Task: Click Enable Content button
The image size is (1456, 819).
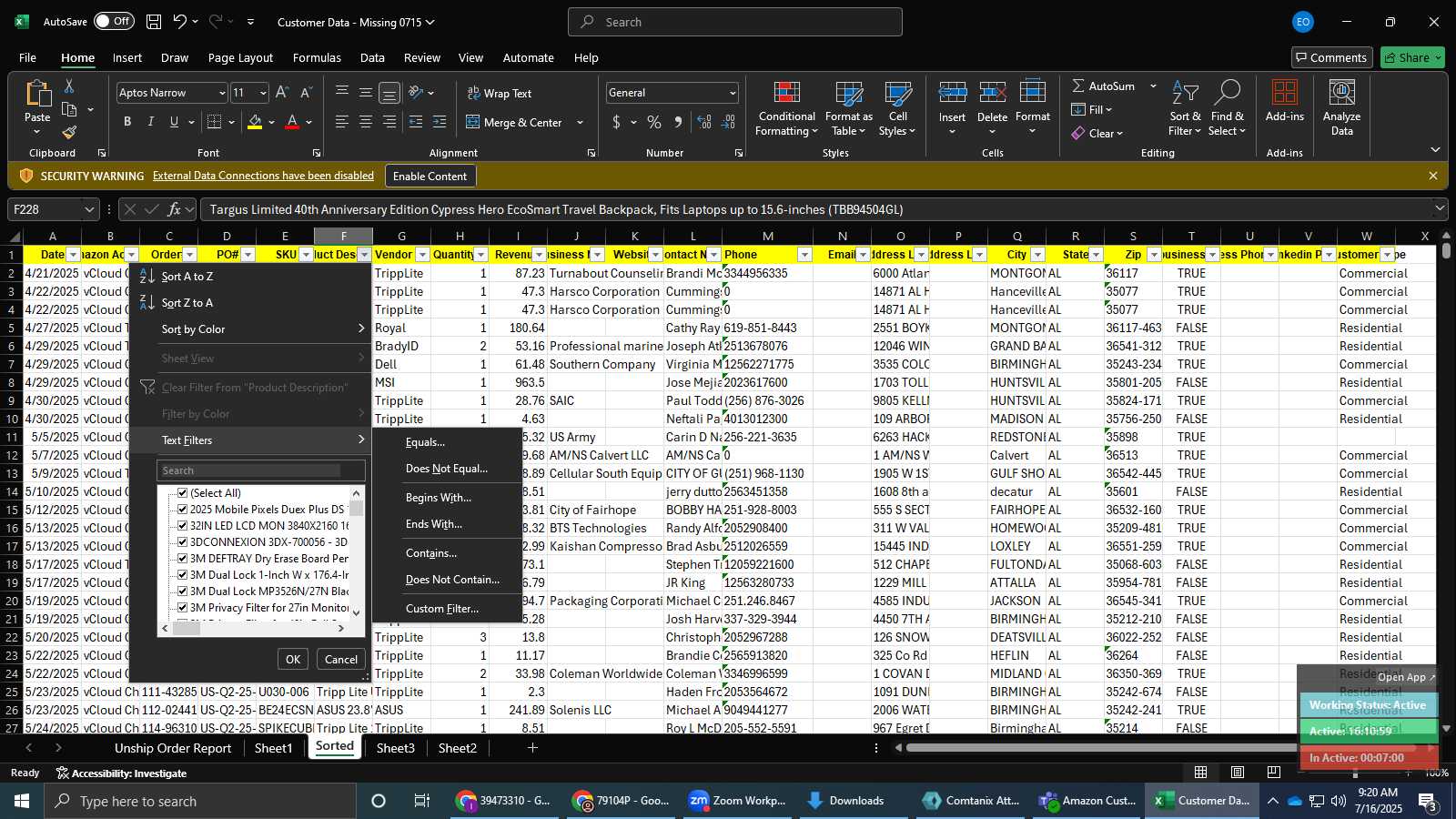Action: click(430, 176)
